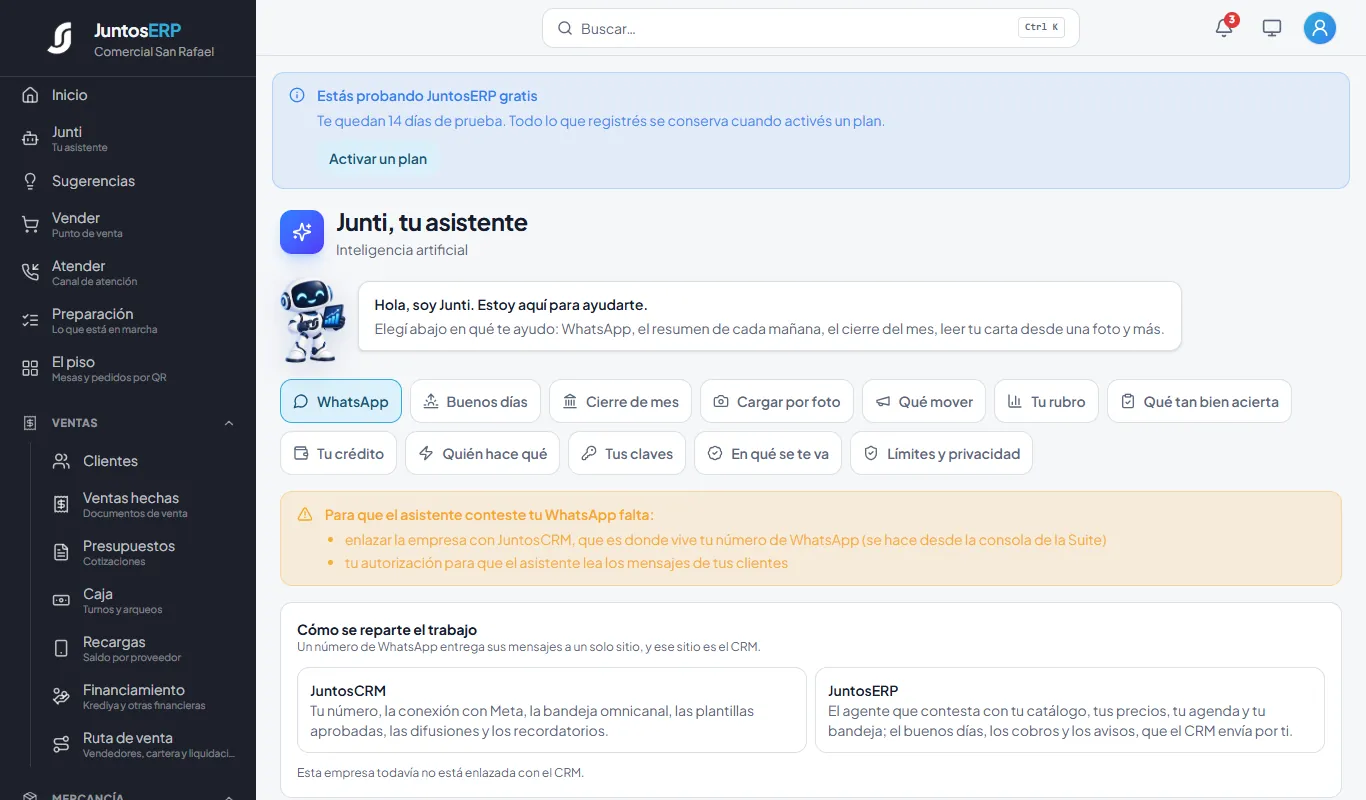1366x800 pixels.
Task: Click the Inicio home icon
Action: (x=30, y=95)
